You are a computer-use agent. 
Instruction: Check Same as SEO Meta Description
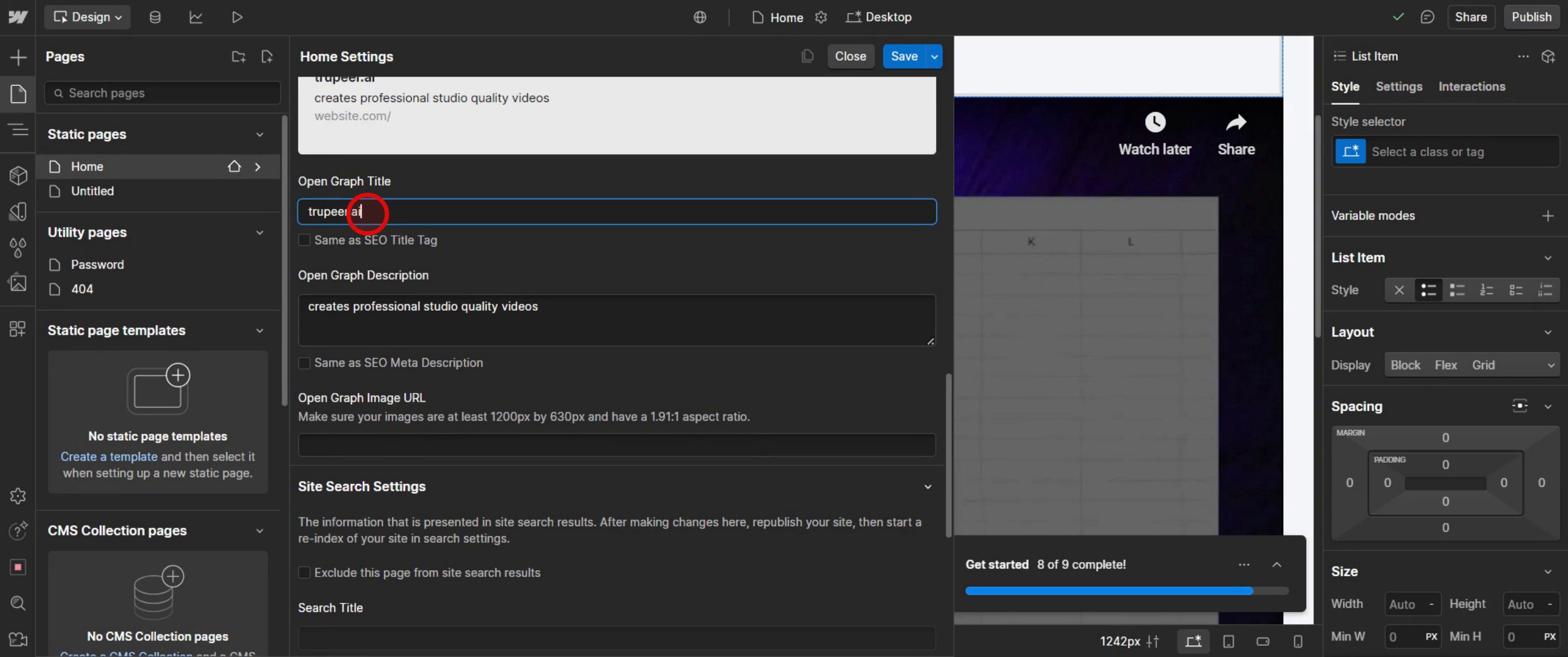[x=304, y=363]
